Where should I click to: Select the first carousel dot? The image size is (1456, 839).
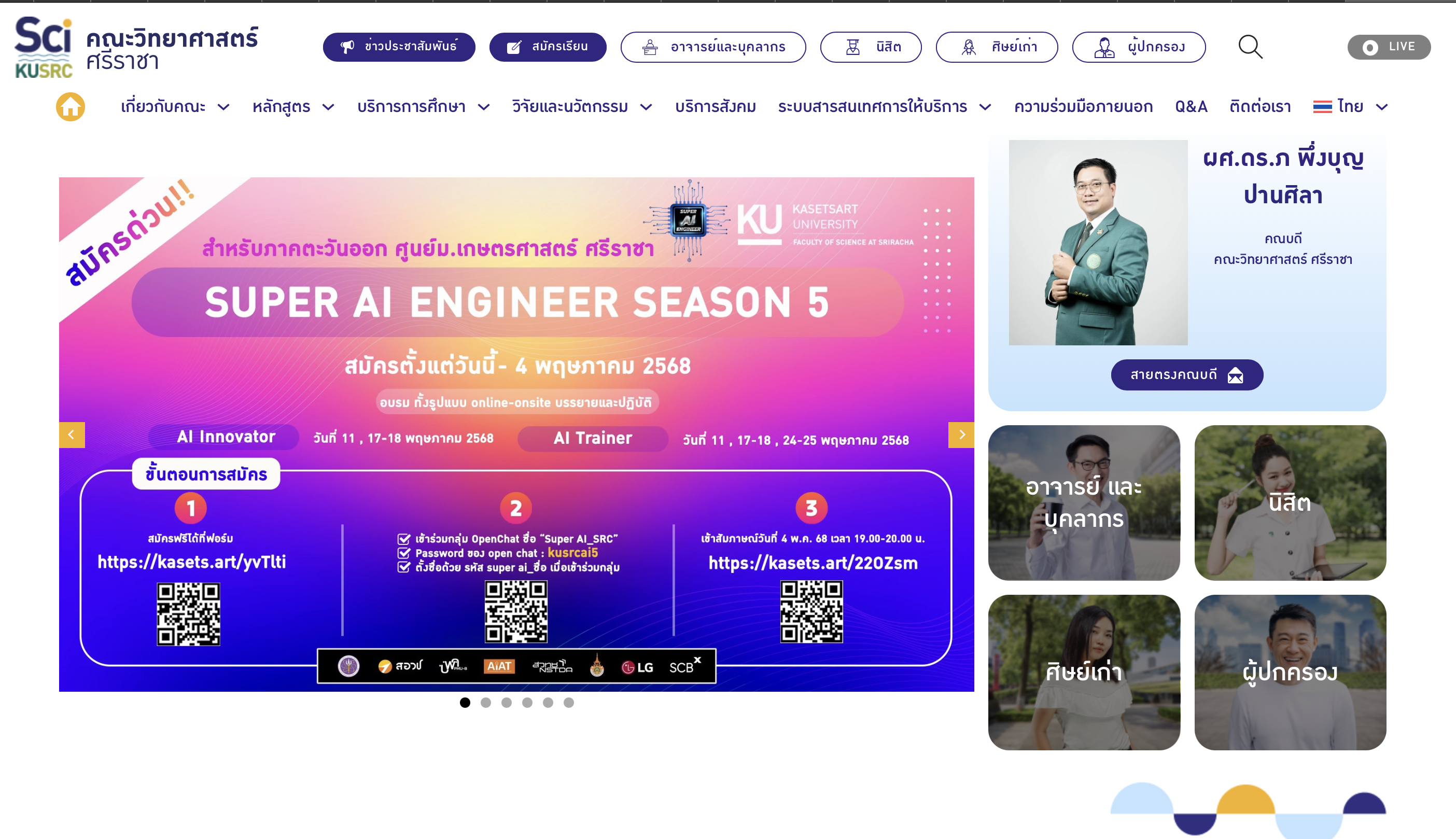465,702
